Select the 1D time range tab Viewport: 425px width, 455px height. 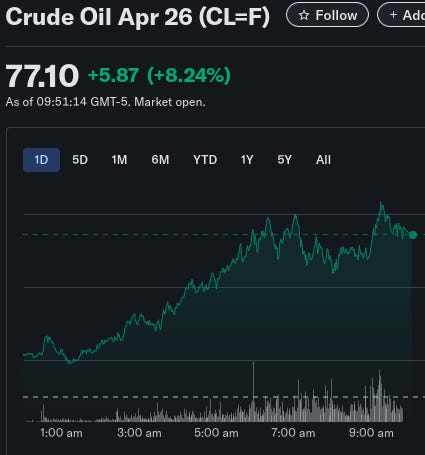point(41,160)
